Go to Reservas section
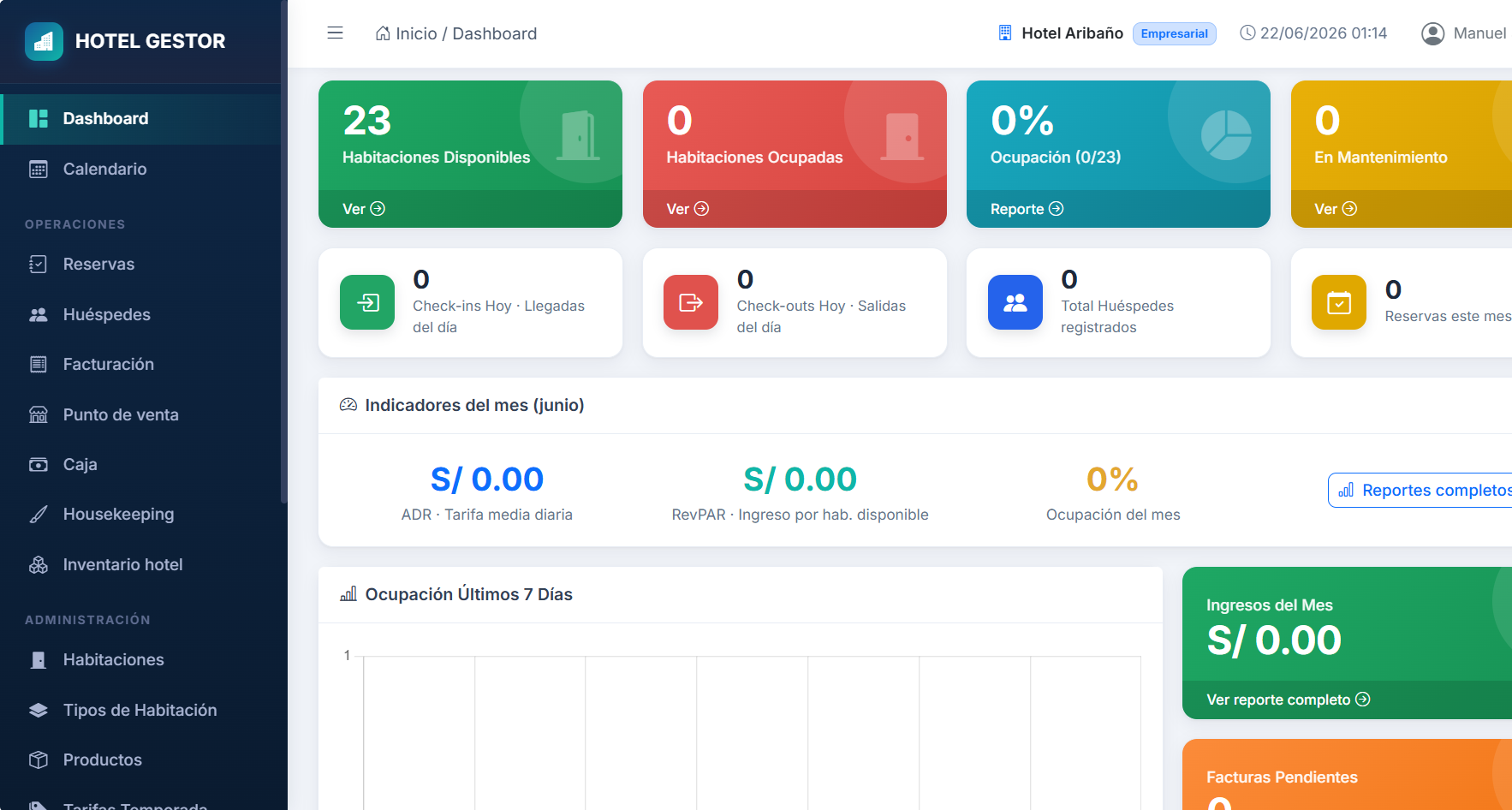This screenshot has height=810, width=1512. click(142, 264)
